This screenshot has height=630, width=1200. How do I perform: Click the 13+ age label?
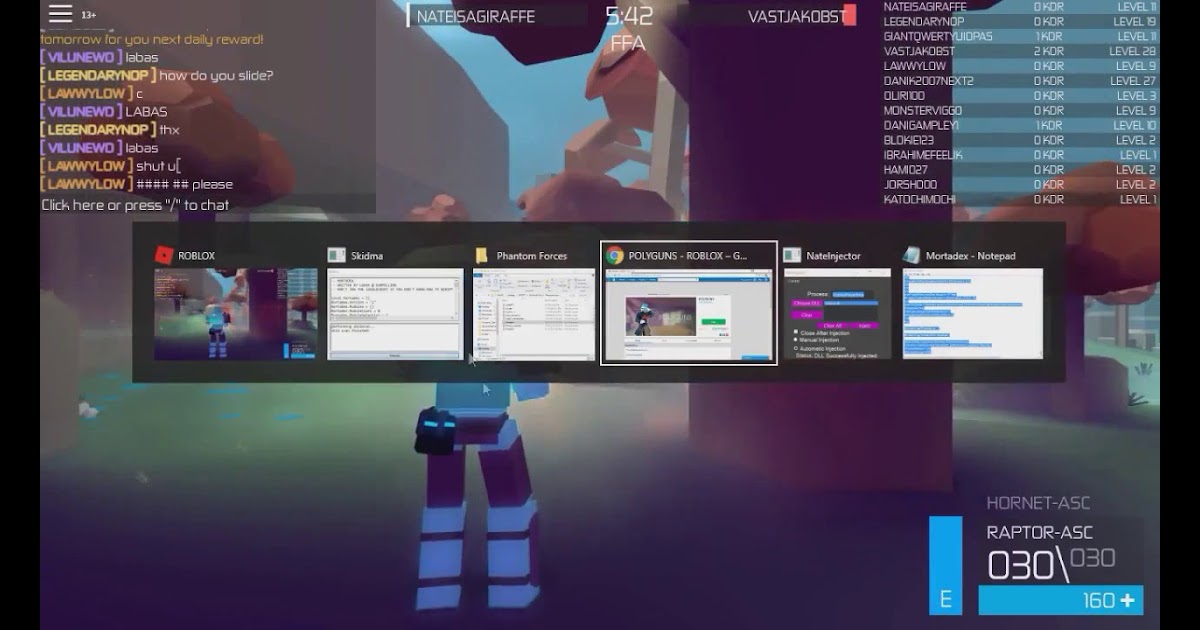(89, 15)
